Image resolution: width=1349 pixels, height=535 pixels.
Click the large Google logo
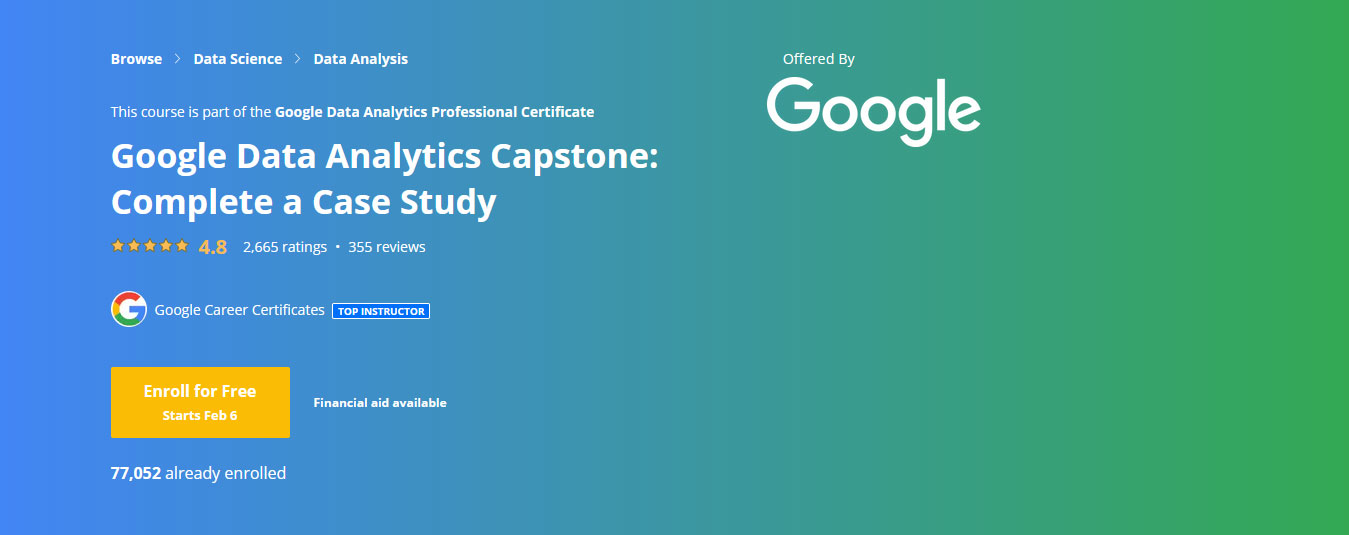pyautogui.click(x=874, y=111)
